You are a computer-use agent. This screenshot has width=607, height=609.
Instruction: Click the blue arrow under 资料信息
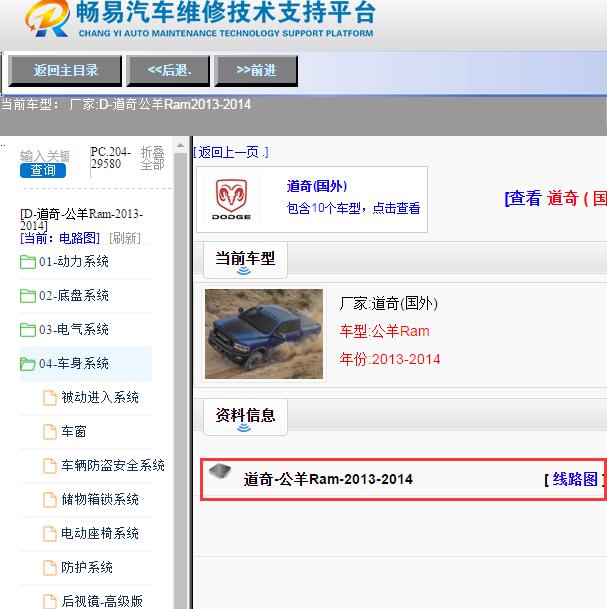[x=244, y=428]
